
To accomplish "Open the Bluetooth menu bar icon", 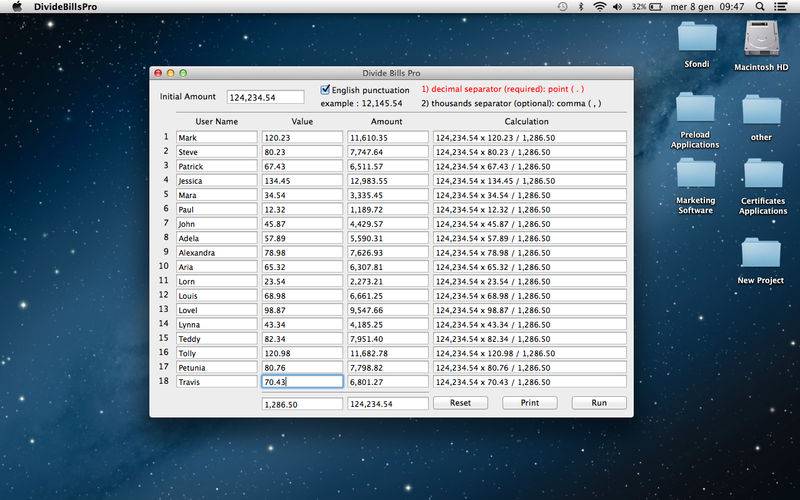I will coord(581,7).
